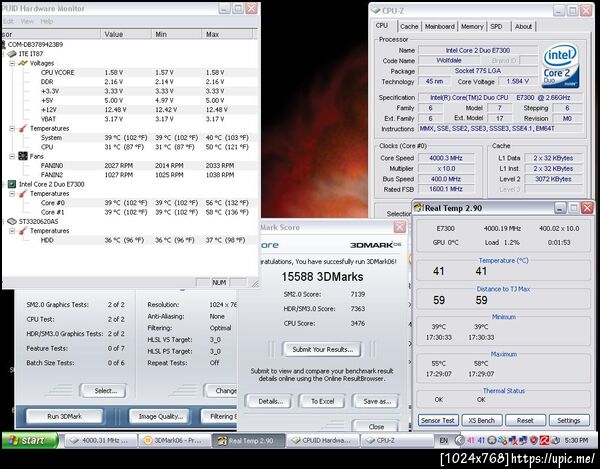The image size is (600, 469).
Task: Click the Value column header in HWMonitor
Action: click(126, 34)
